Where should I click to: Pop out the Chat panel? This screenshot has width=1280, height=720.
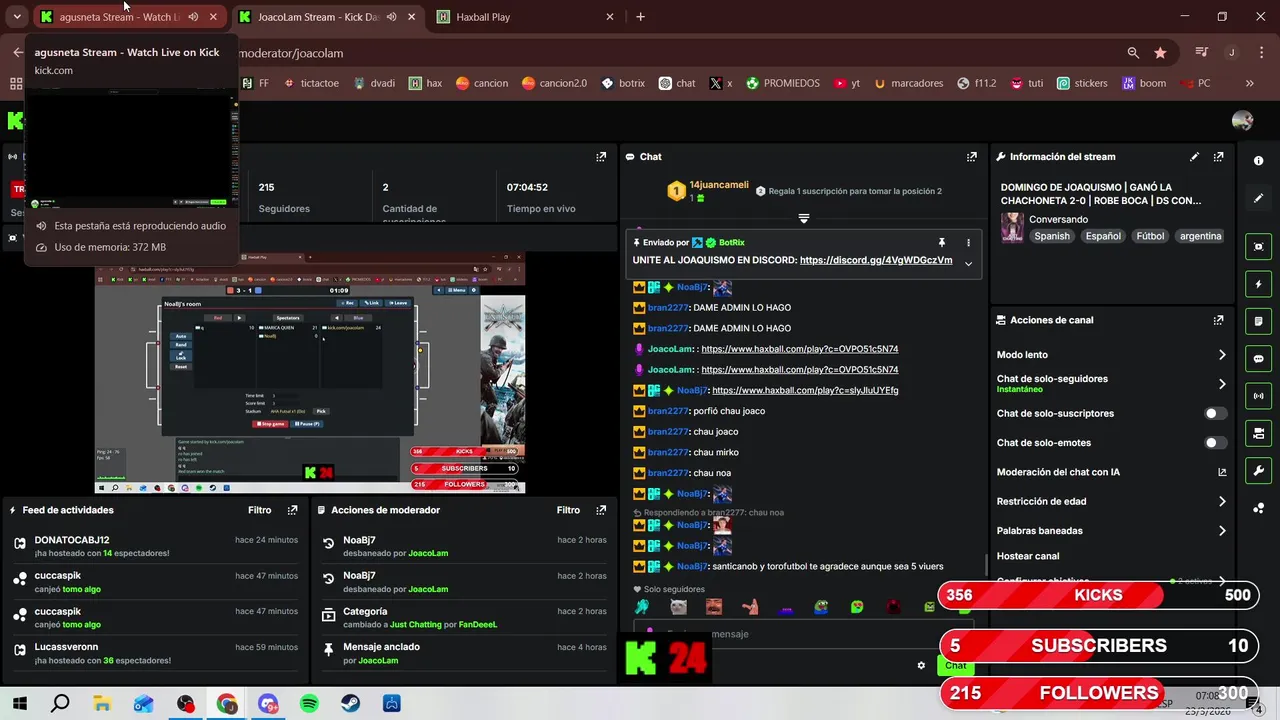[x=971, y=157]
